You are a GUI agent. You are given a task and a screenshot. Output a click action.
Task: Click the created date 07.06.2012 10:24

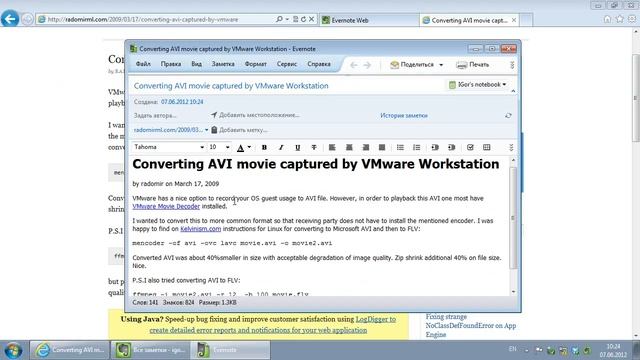click(x=182, y=102)
